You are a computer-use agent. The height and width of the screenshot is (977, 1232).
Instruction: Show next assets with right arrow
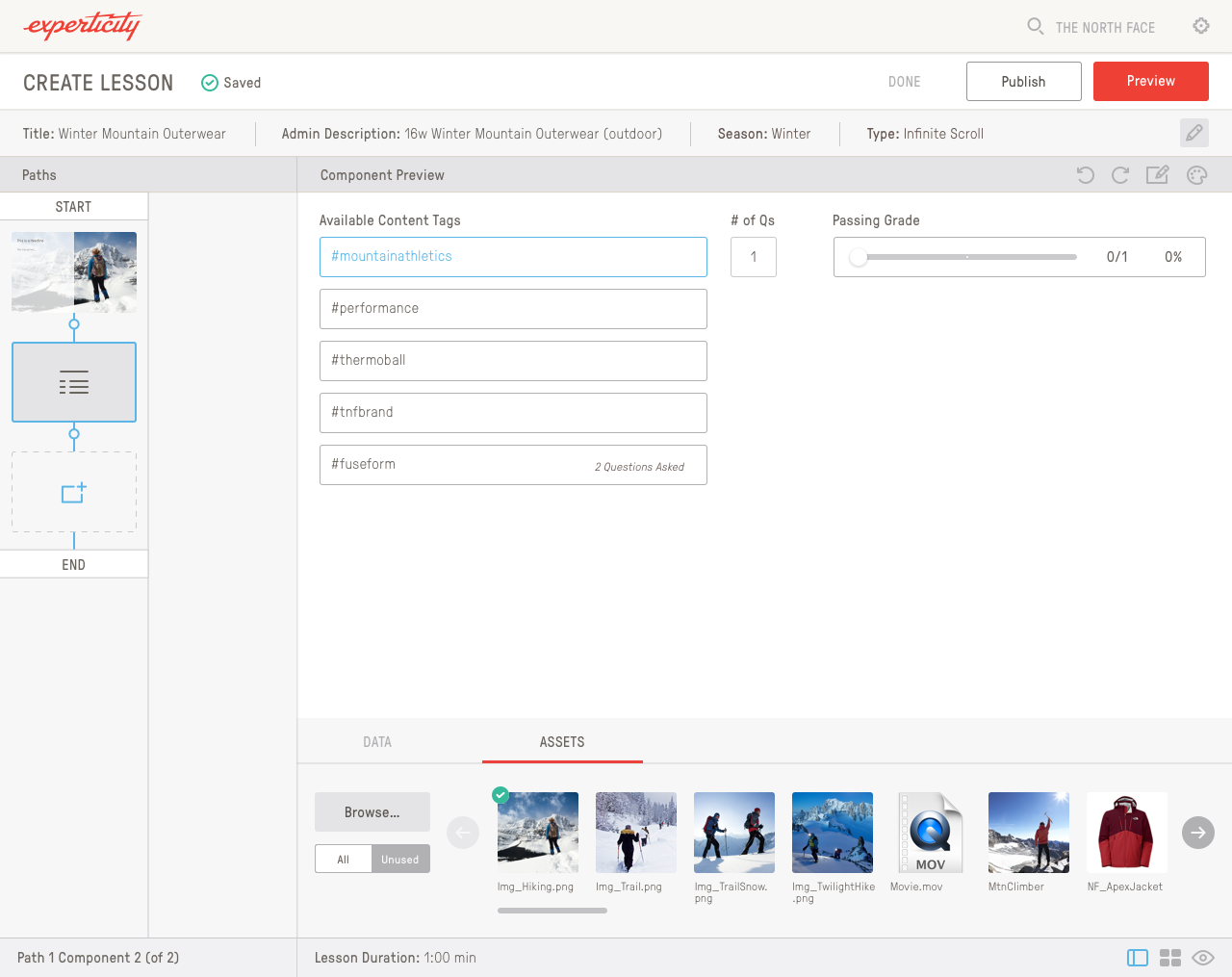point(1198,833)
